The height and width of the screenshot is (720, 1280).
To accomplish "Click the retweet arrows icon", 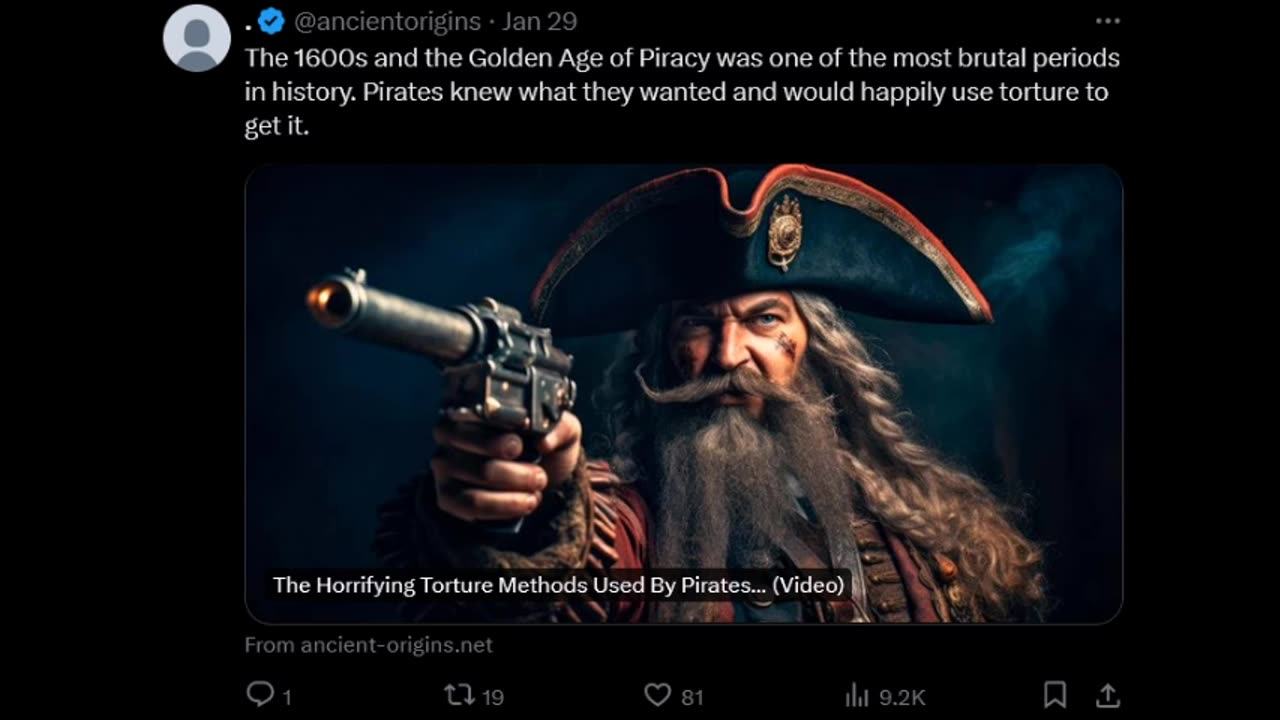I will 456,695.
